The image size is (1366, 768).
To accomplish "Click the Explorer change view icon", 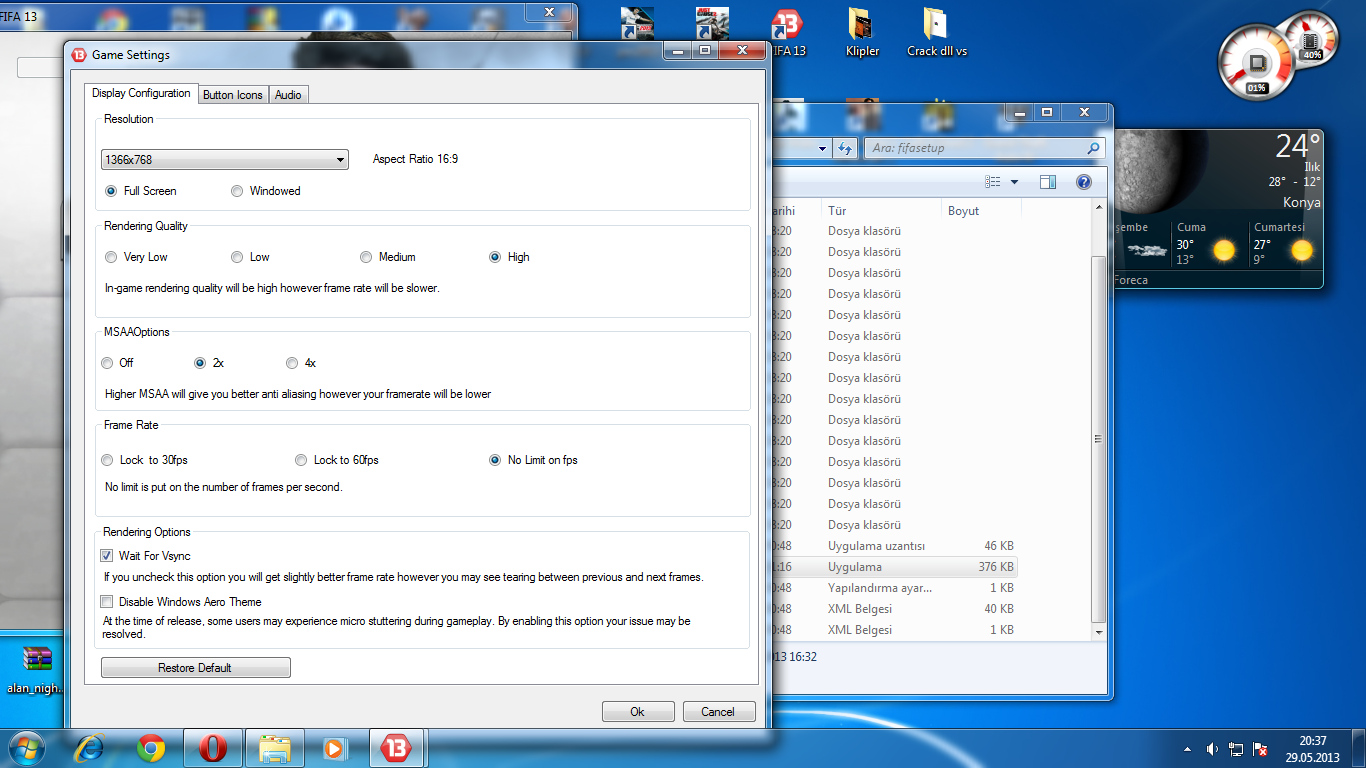I will [x=992, y=182].
